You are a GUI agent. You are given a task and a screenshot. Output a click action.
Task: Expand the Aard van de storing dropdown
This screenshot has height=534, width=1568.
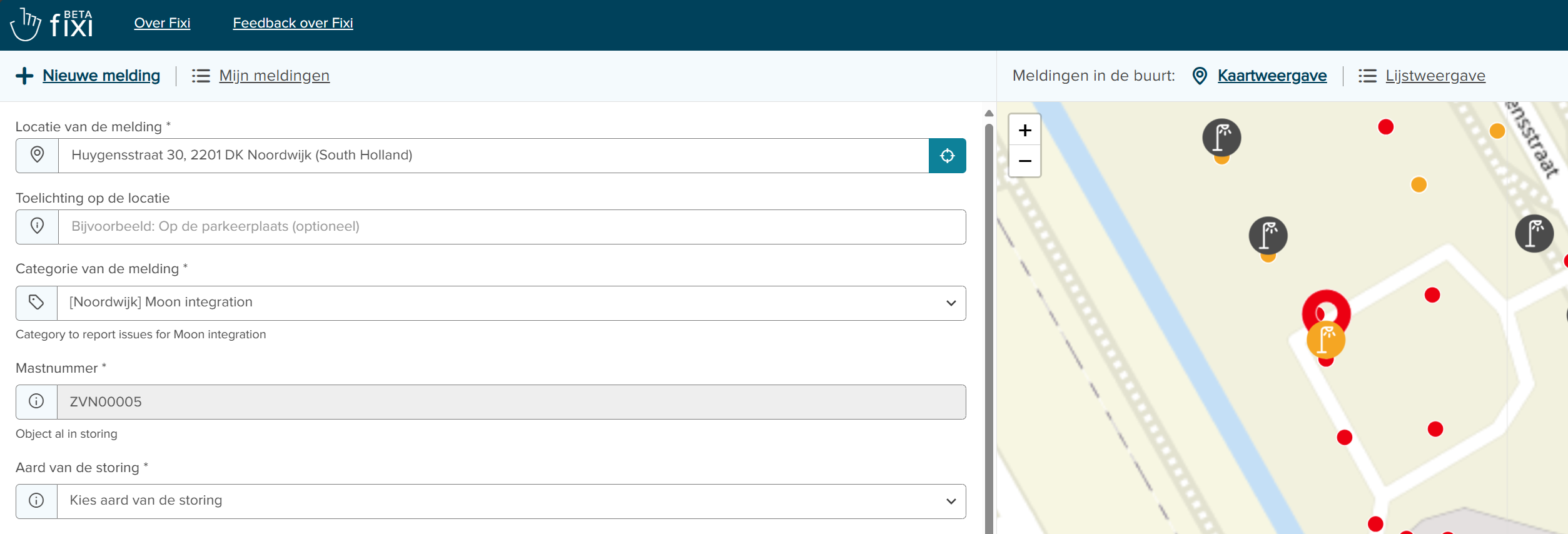pos(510,501)
